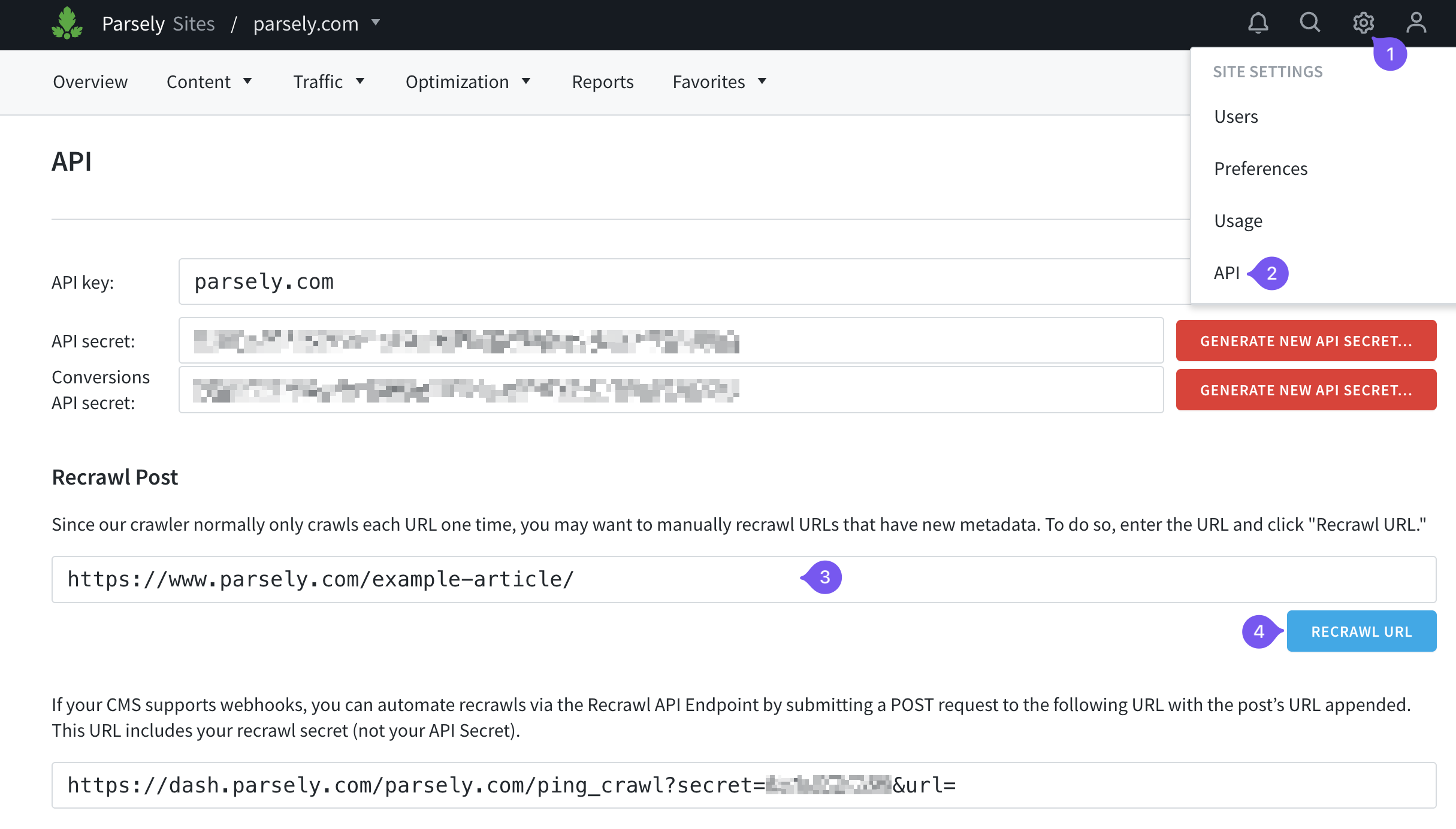Click the Parsely leaf logo
This screenshot has height=829, width=1456.
(x=67, y=23)
